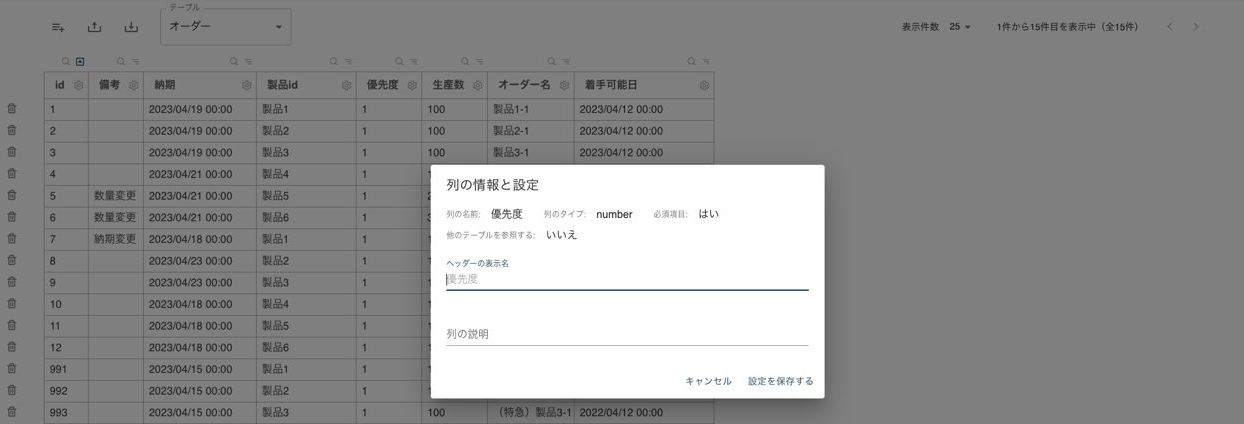Delete row with id 5 using trash icon
The height and width of the screenshot is (424, 1244).
(x=12, y=195)
